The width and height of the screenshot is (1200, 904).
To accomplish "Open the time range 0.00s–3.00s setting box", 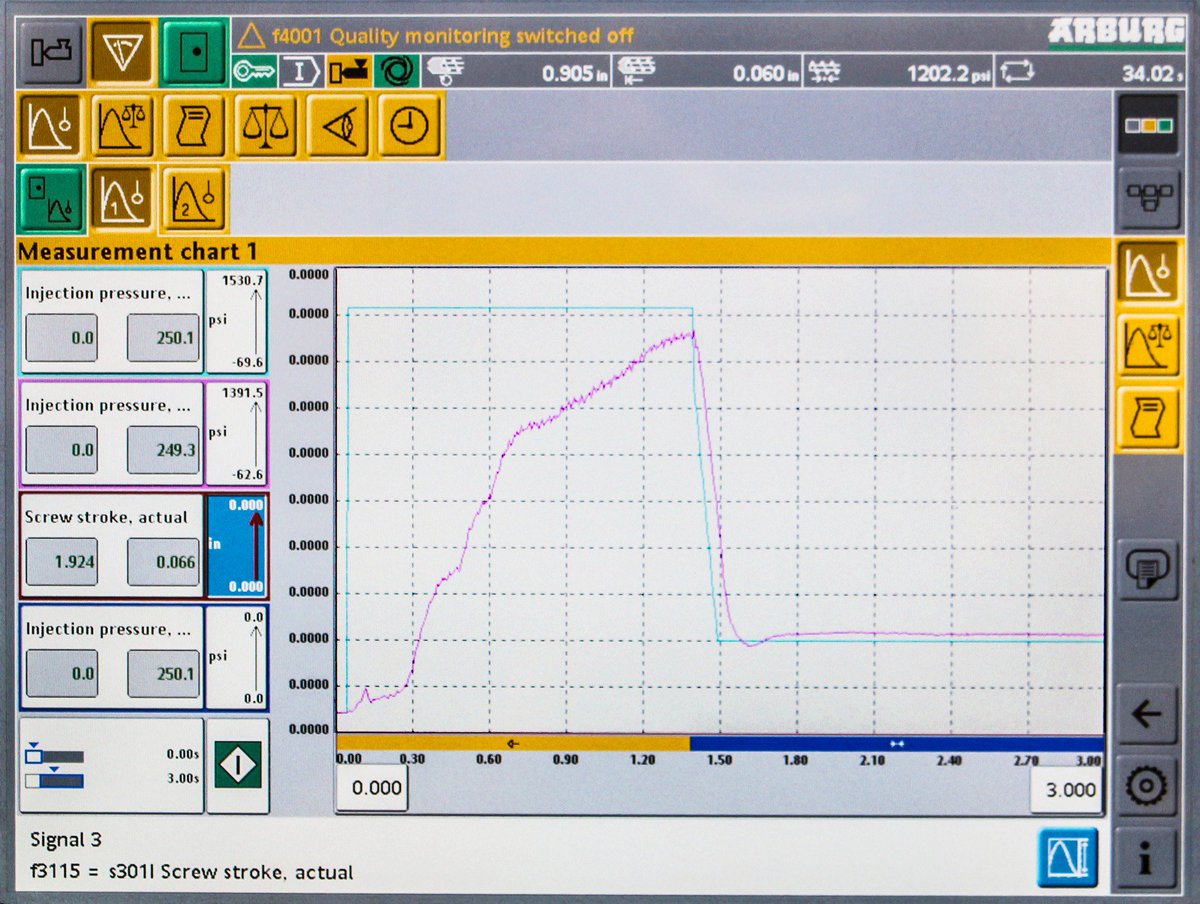I will (x=111, y=766).
